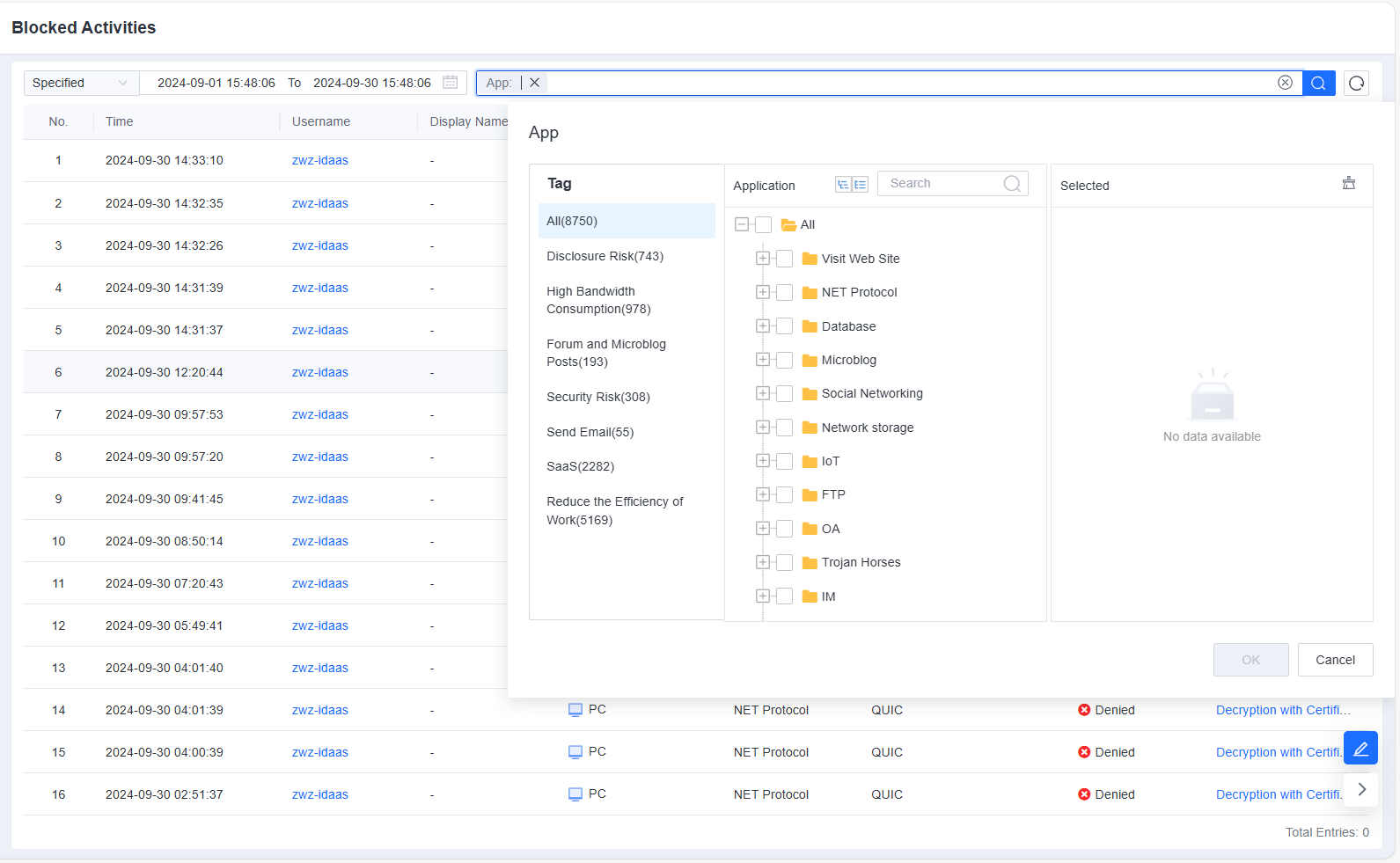
Task: Click the right arrow floating button
Action: pos(1361,789)
